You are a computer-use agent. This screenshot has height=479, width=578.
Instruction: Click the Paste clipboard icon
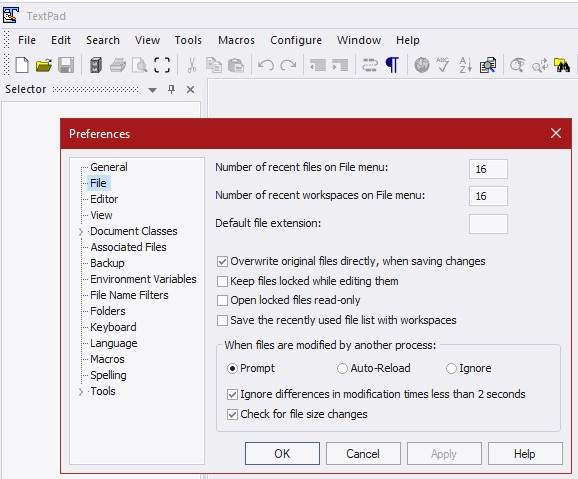coord(236,65)
